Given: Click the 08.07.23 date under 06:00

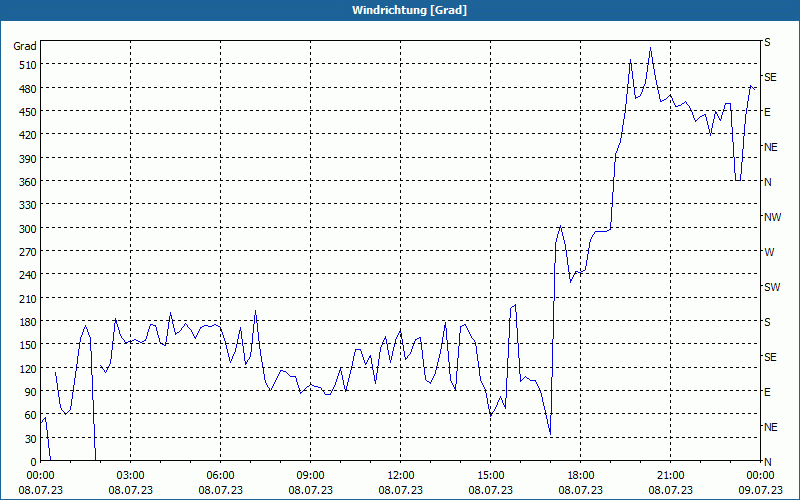Looking at the screenshot, I should point(220,490).
